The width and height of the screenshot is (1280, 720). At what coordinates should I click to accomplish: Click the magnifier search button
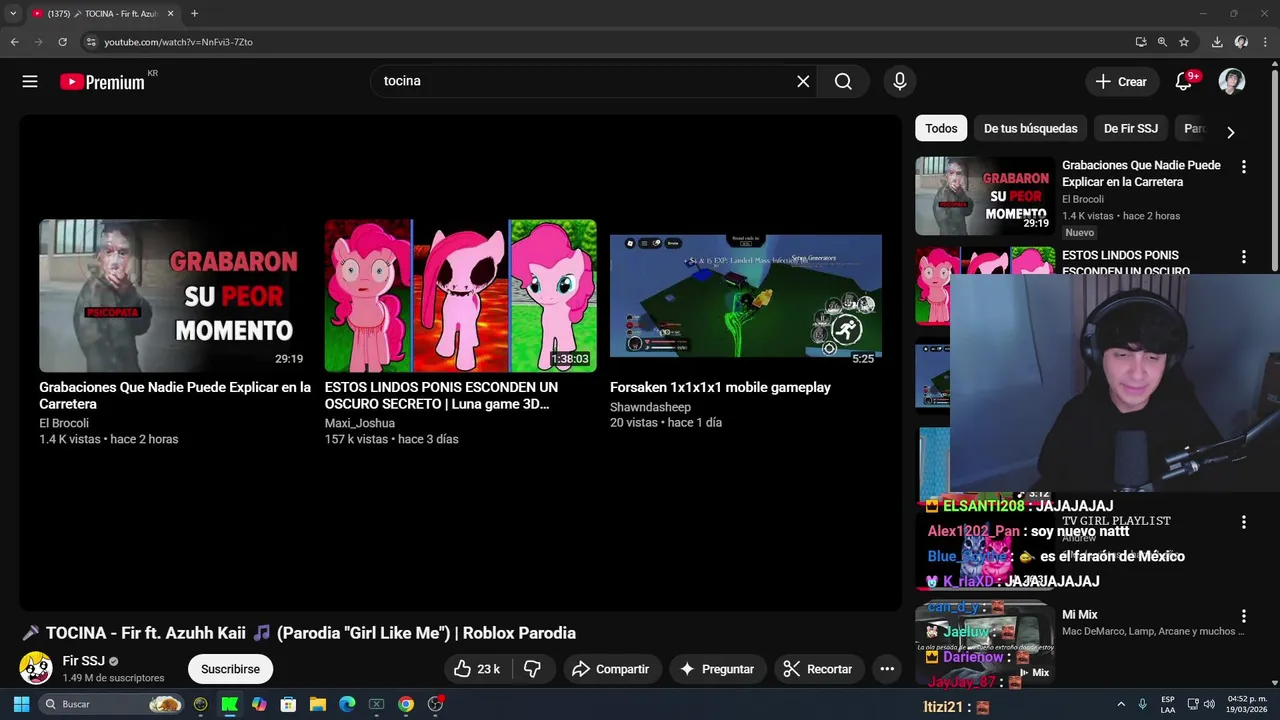(x=843, y=81)
